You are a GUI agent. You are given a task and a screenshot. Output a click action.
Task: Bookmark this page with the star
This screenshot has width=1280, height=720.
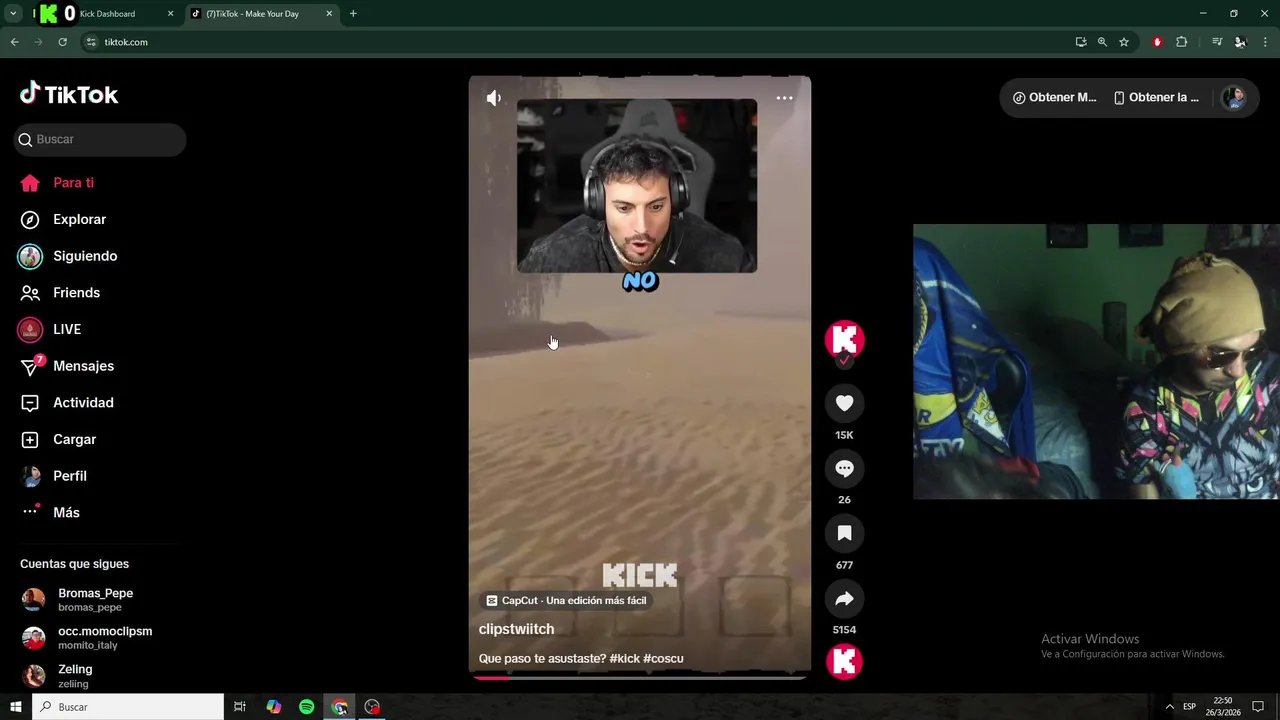click(x=1124, y=42)
